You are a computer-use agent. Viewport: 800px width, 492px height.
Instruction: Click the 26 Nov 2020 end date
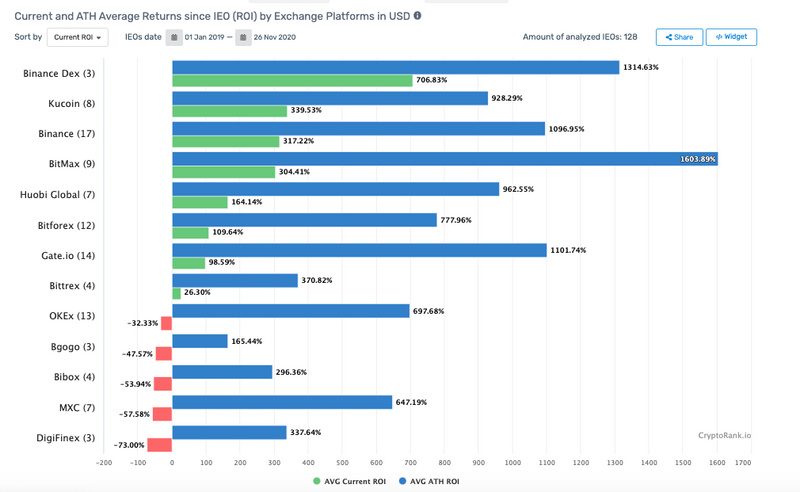click(x=274, y=37)
